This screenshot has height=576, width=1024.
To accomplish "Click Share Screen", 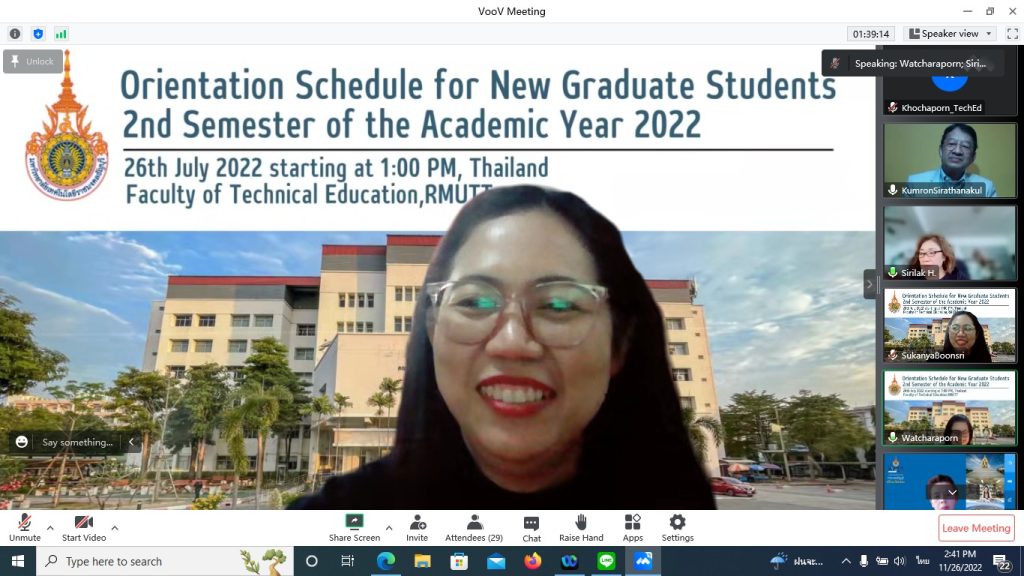I will 354,528.
